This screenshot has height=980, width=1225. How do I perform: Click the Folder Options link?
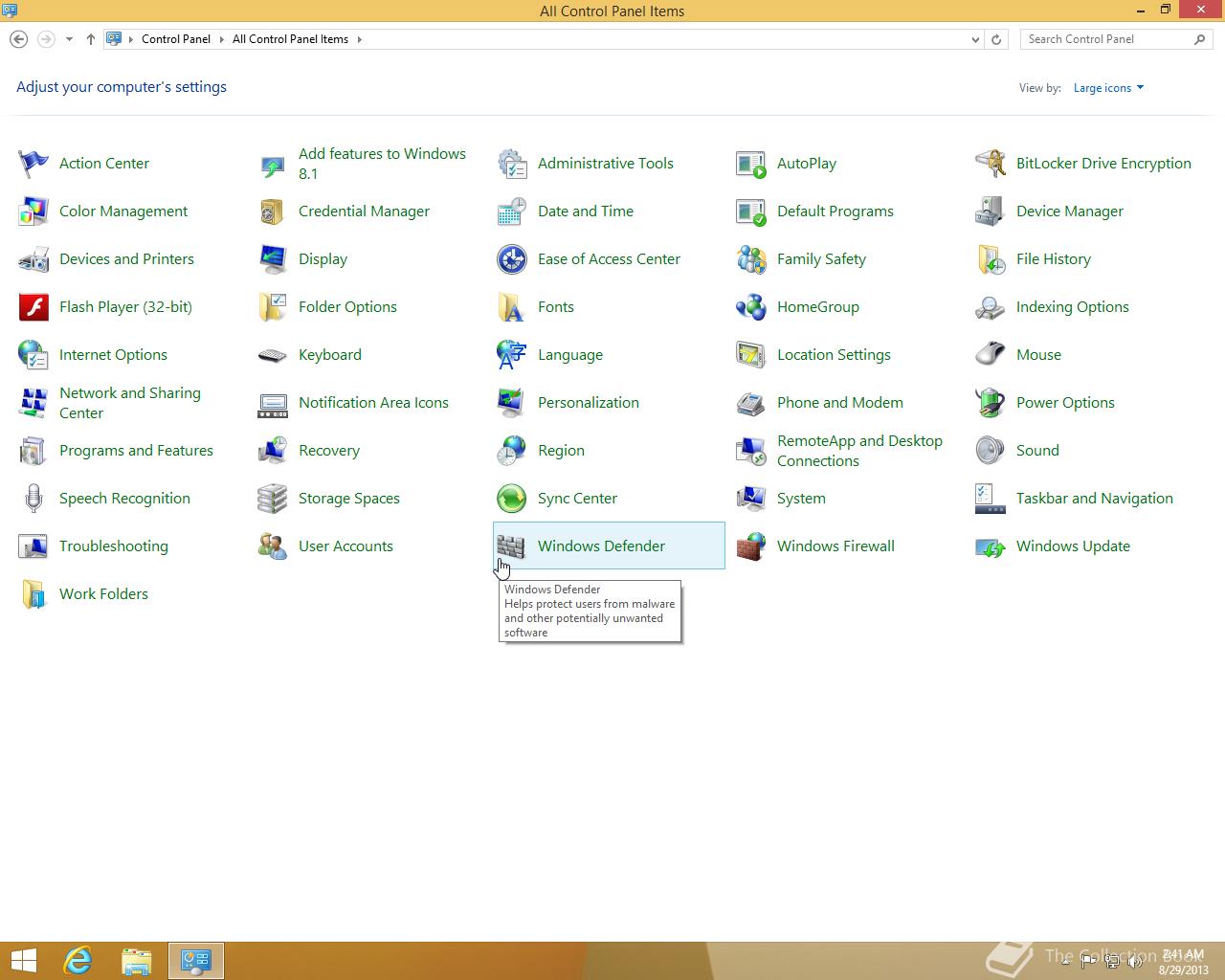347,307
